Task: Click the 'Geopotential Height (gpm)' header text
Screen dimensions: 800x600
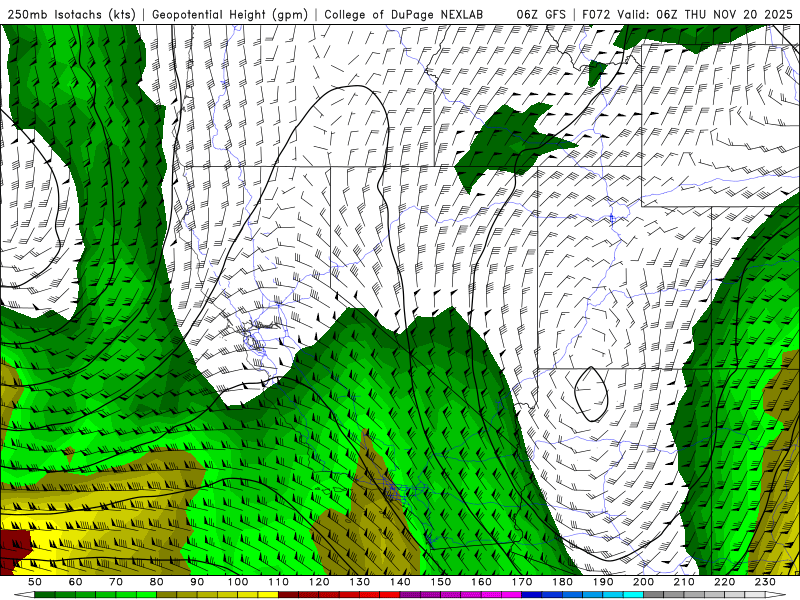Action: 230,14
